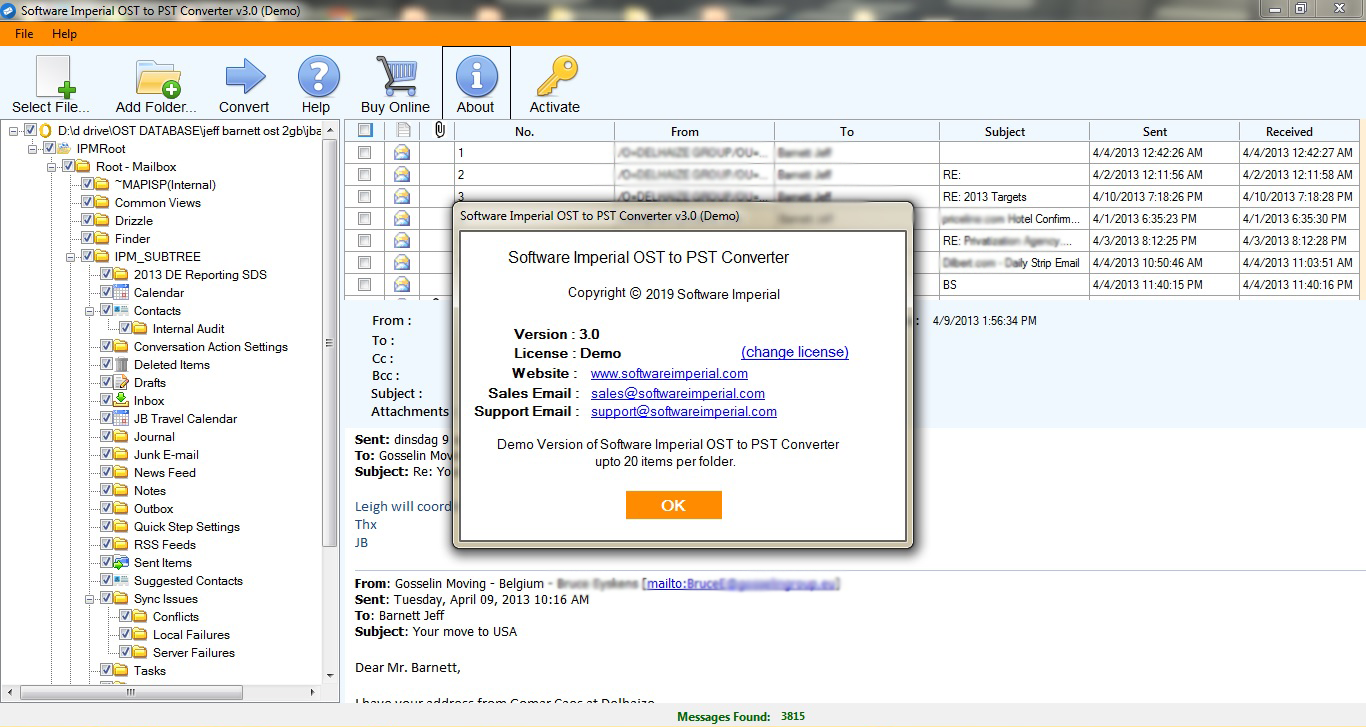Open the File menu
This screenshot has height=727, width=1366.
pos(24,34)
